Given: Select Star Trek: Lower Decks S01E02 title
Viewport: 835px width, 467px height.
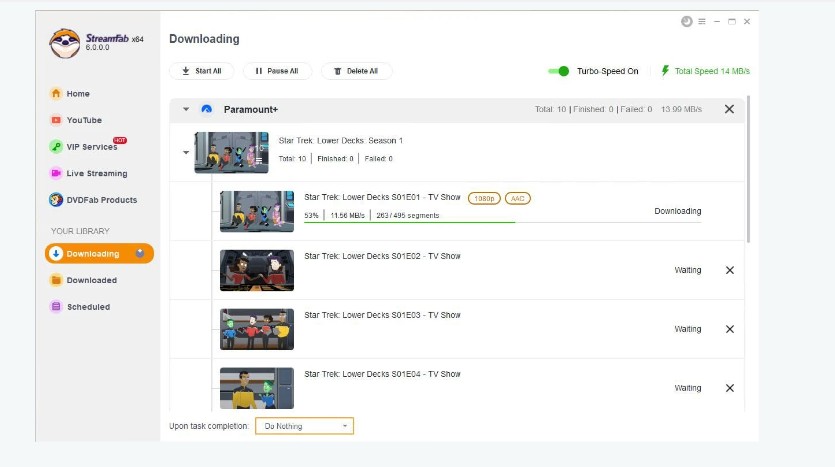Looking at the screenshot, I should click(382, 256).
